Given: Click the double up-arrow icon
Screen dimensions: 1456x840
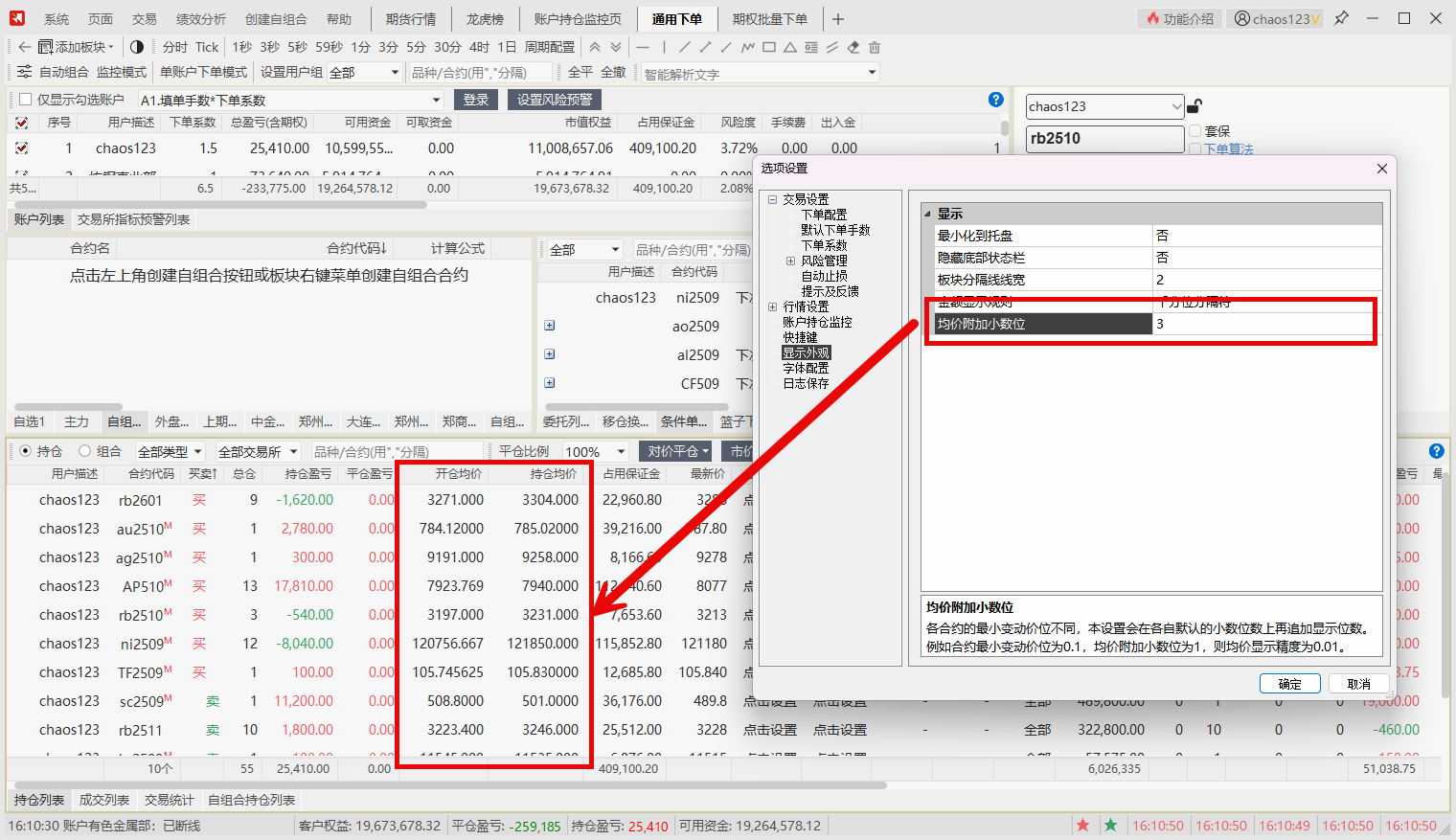Looking at the screenshot, I should coord(595,47).
